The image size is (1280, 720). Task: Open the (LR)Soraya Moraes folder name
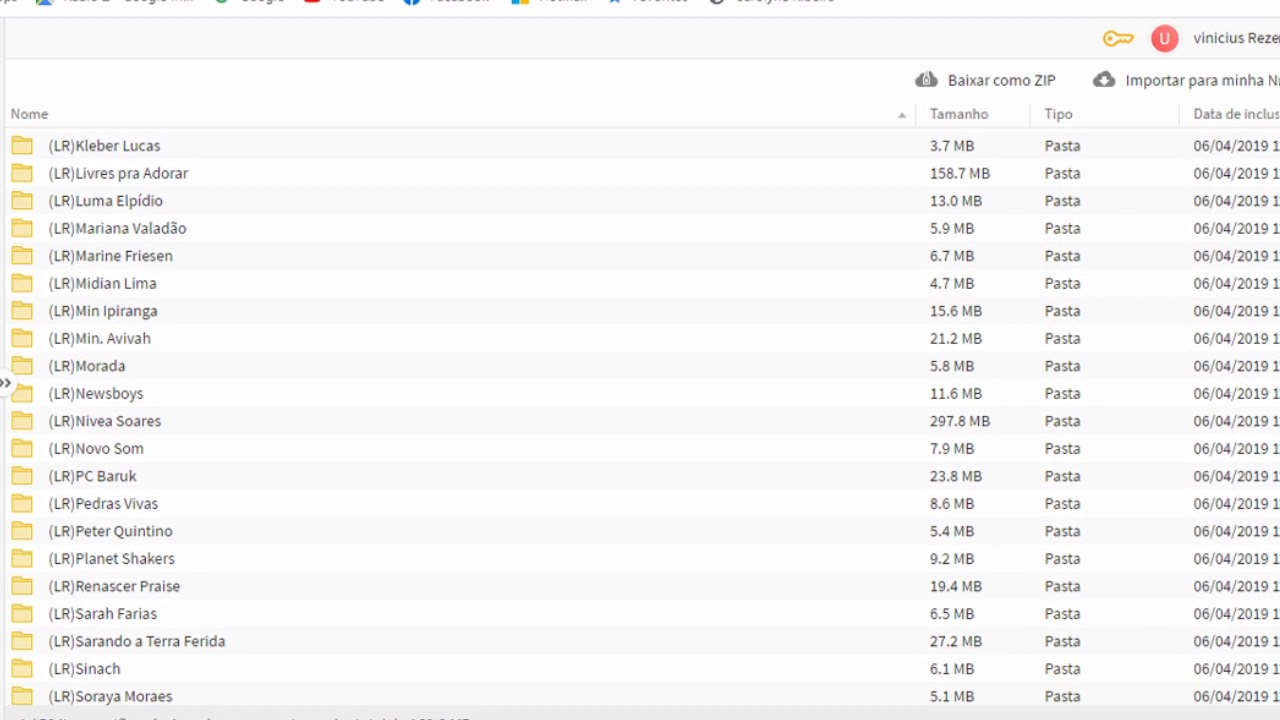click(x=110, y=696)
